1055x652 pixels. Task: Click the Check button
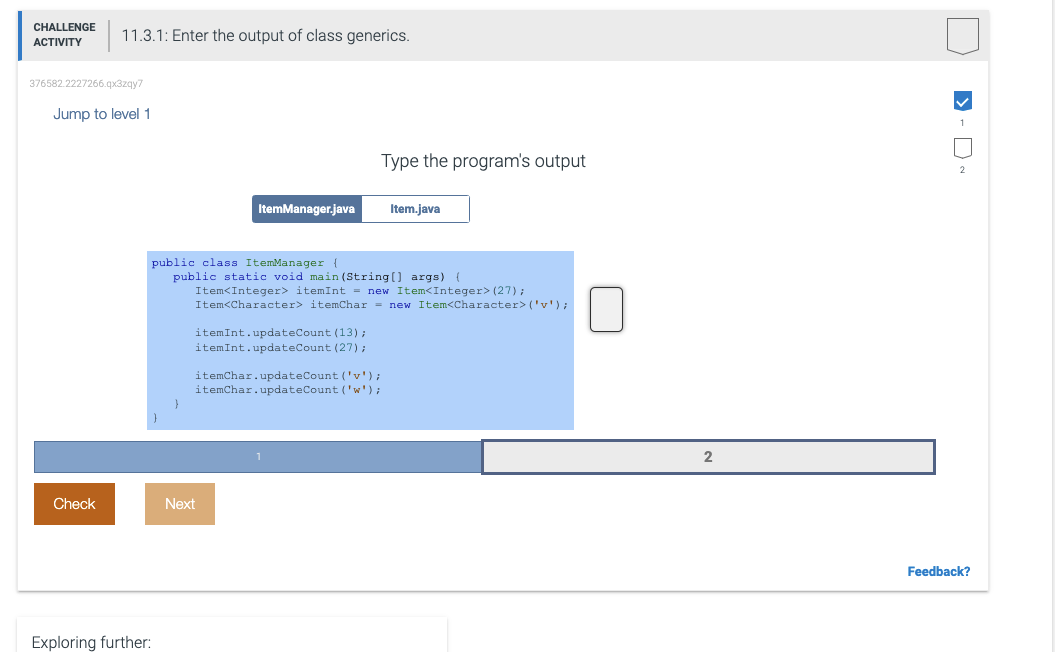click(x=74, y=504)
